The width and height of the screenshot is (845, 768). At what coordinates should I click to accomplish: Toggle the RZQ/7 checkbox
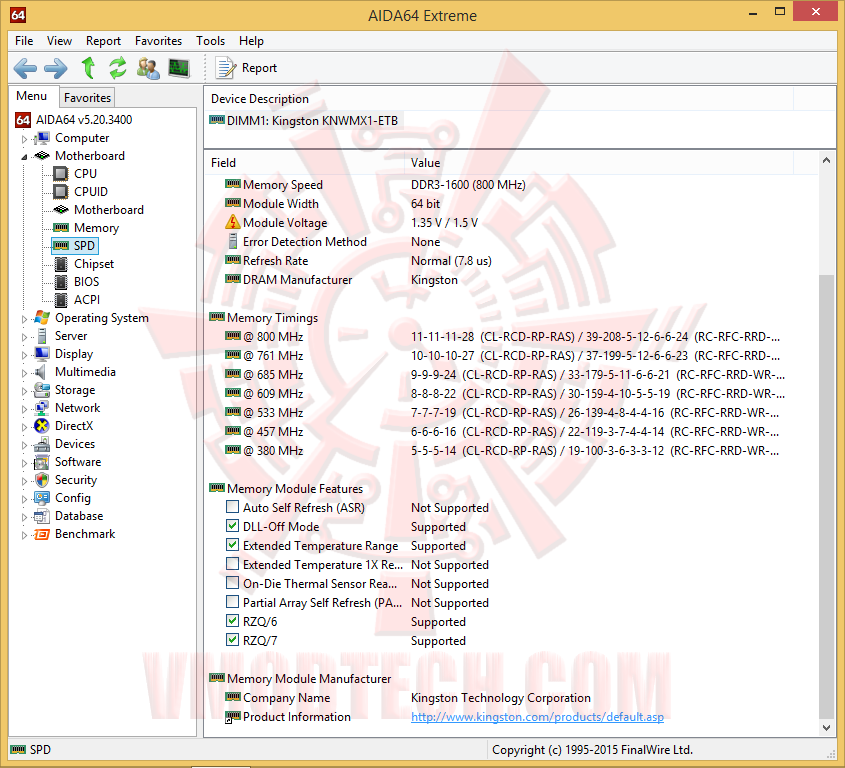pos(232,640)
